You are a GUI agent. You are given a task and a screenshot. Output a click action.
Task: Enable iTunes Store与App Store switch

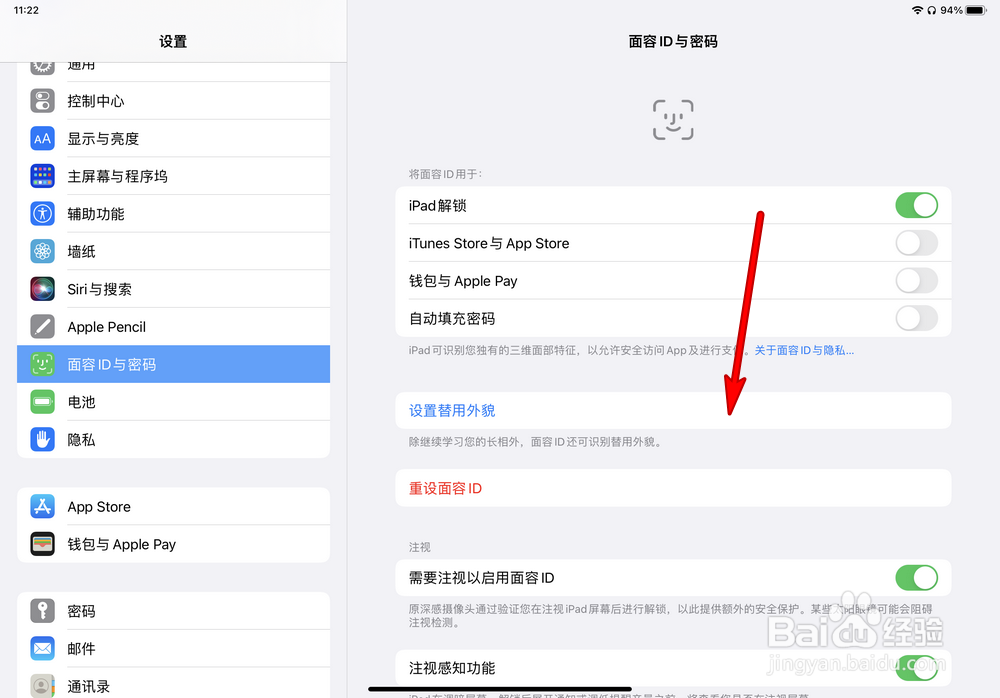click(916, 243)
